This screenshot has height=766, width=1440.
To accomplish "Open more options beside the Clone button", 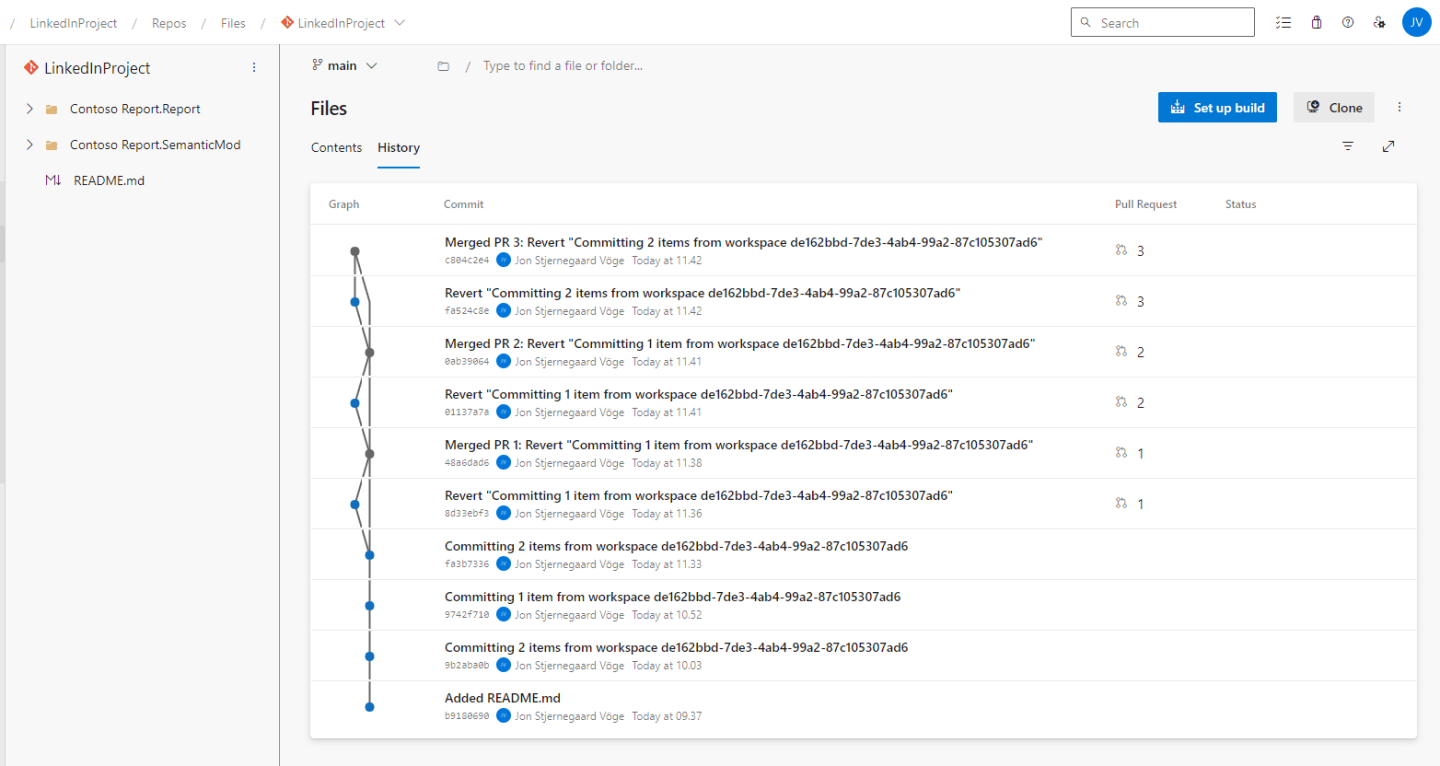I will [1399, 107].
